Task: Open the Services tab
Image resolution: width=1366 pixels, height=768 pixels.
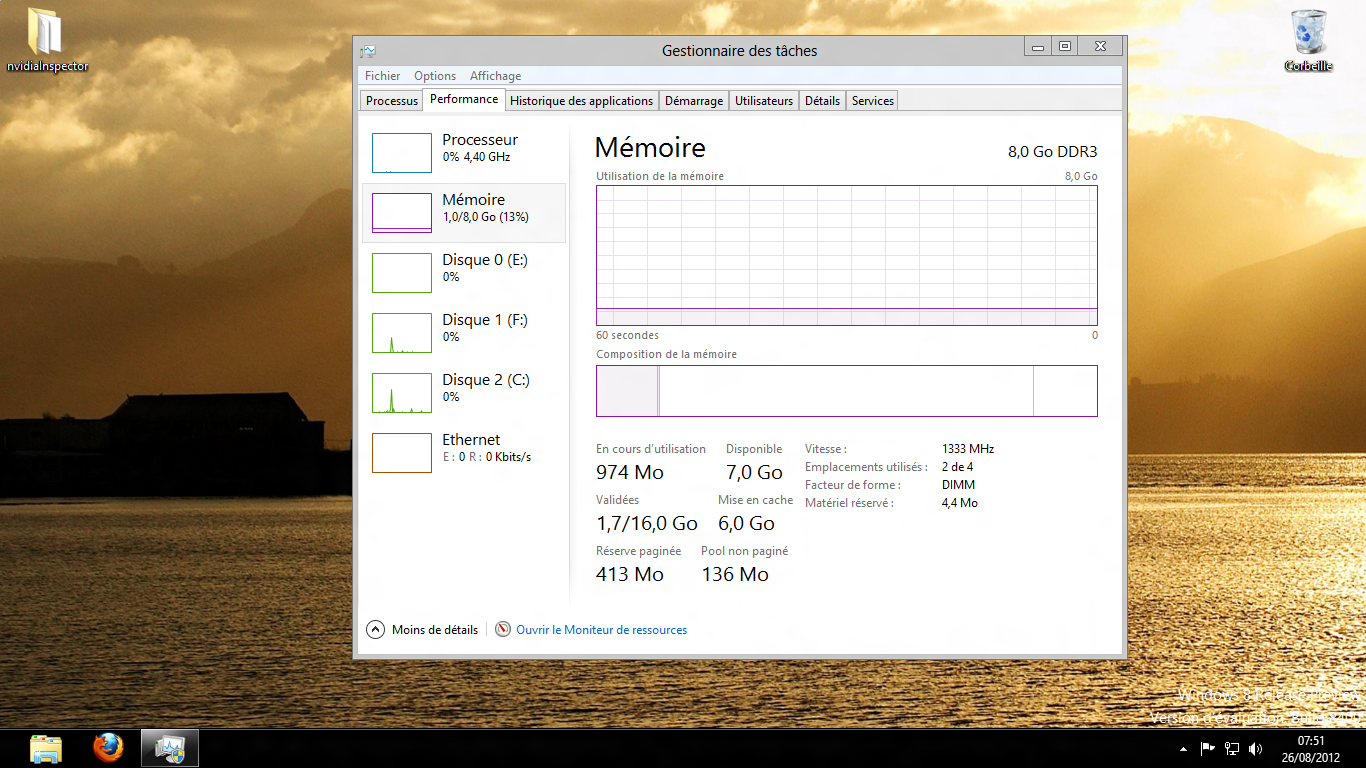Action: pyautogui.click(x=872, y=101)
